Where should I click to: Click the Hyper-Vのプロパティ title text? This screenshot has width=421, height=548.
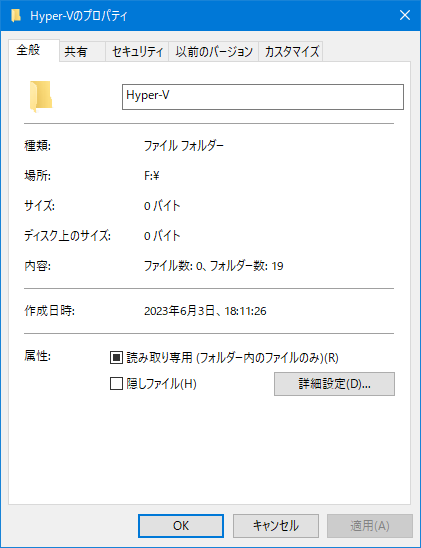tap(79, 16)
